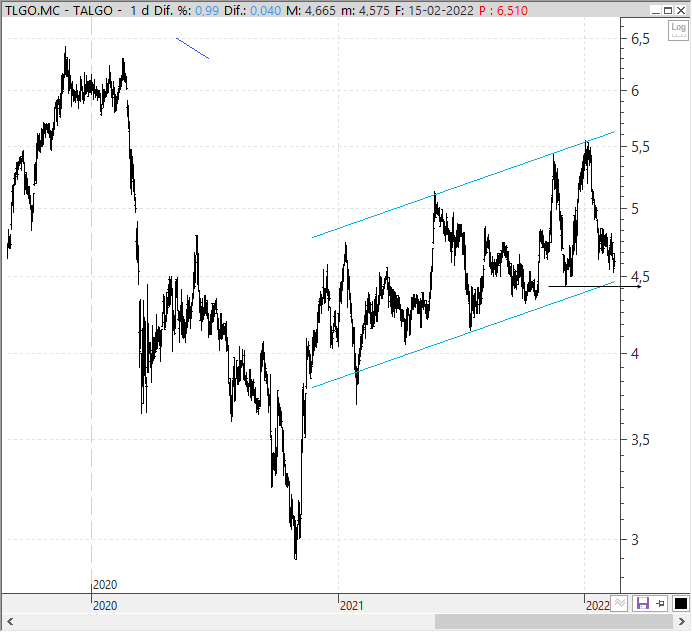Click the 5,5 price axis label
This screenshot has height=632, width=692.
tap(640, 147)
